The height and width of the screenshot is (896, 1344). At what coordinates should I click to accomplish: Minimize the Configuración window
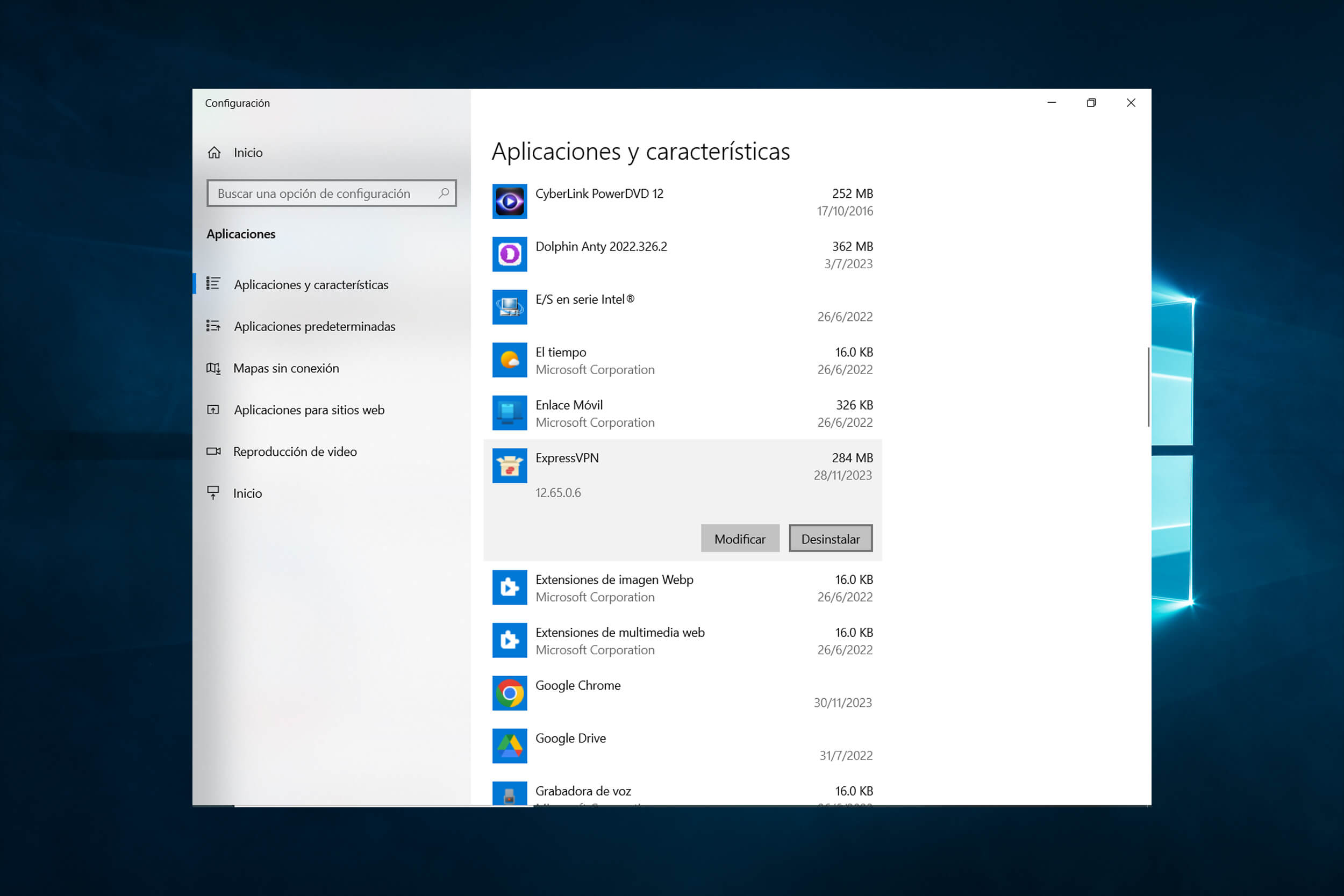click(x=1052, y=103)
